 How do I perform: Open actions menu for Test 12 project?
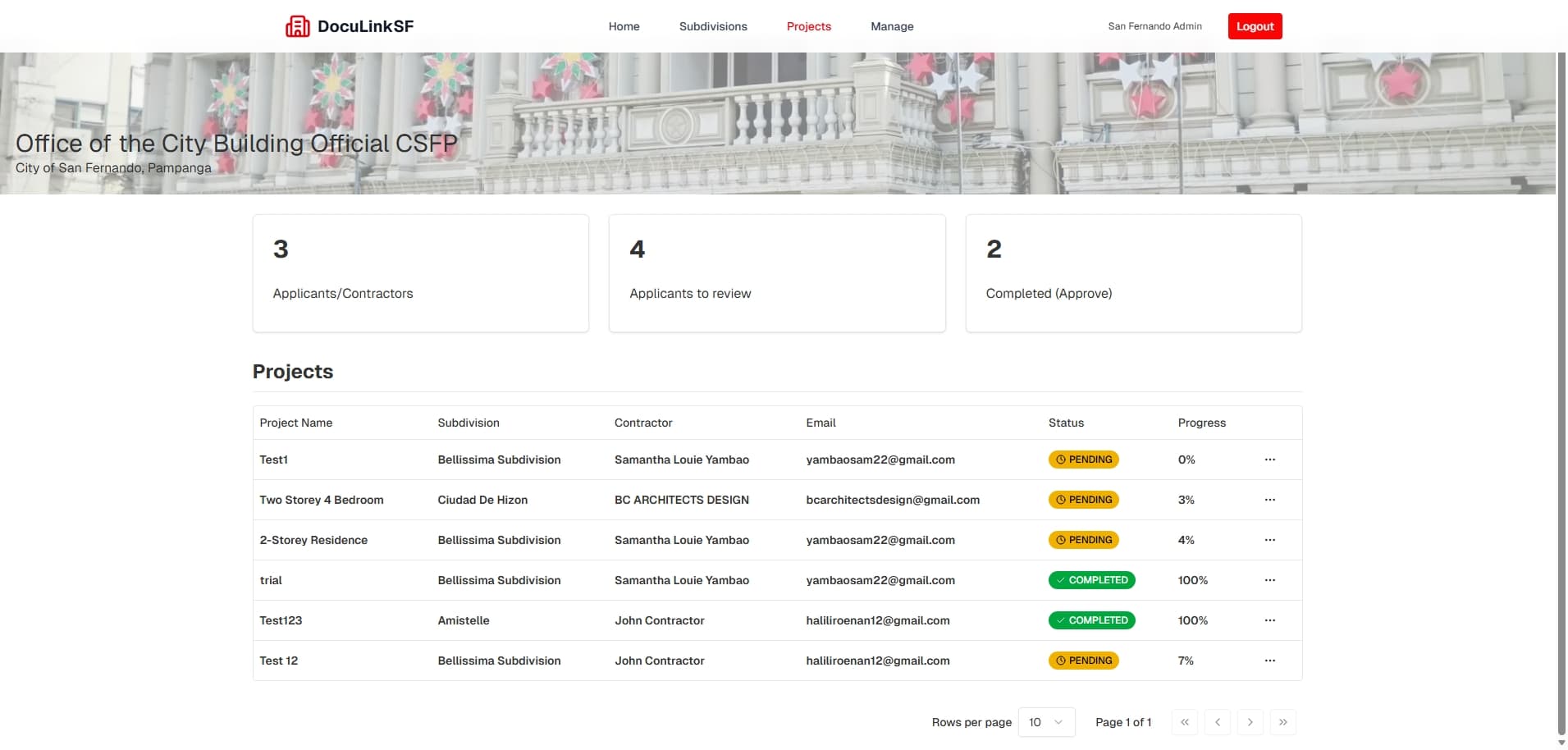coord(1269,661)
